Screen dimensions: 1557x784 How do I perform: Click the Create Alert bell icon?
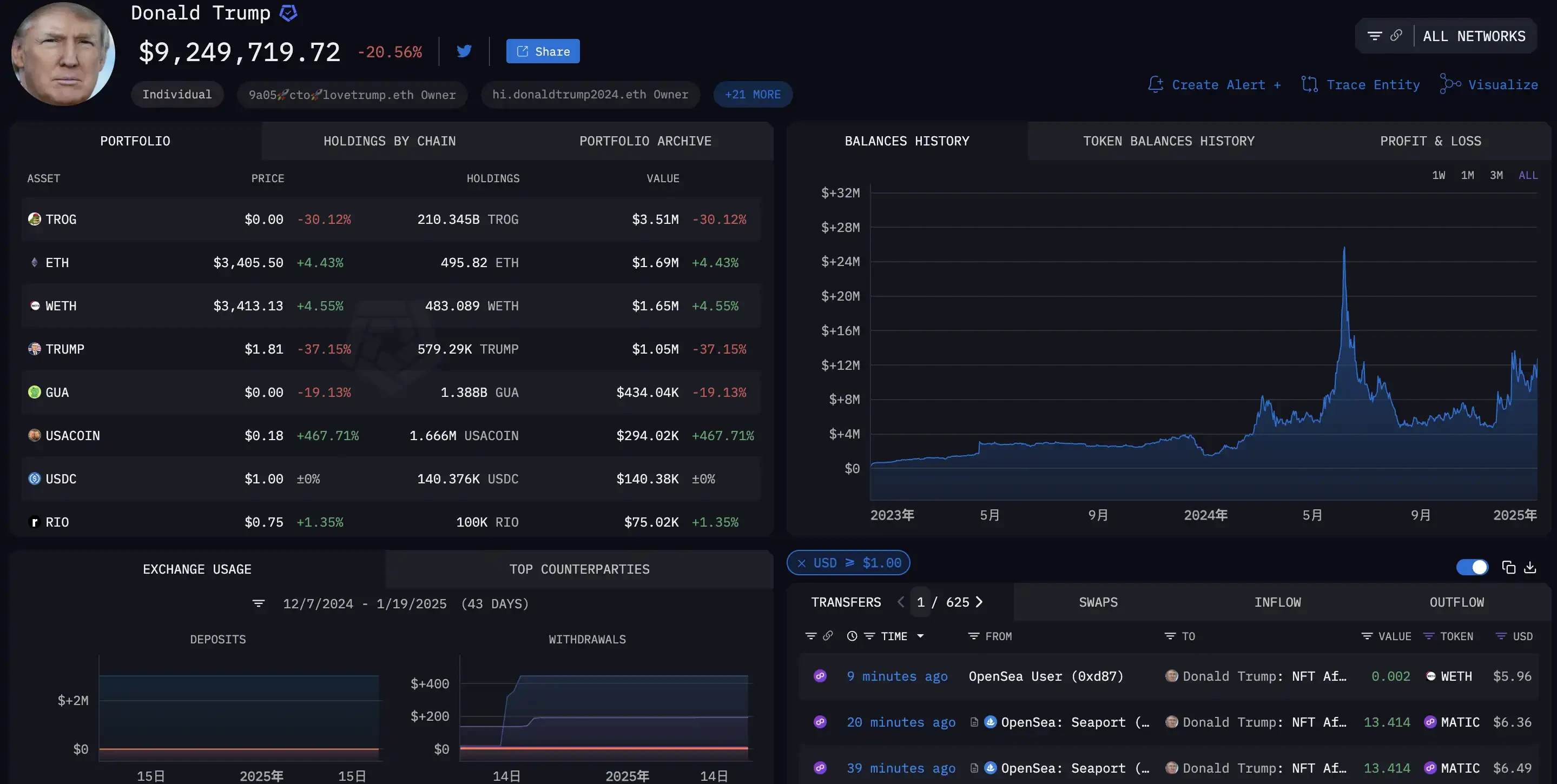1155,84
